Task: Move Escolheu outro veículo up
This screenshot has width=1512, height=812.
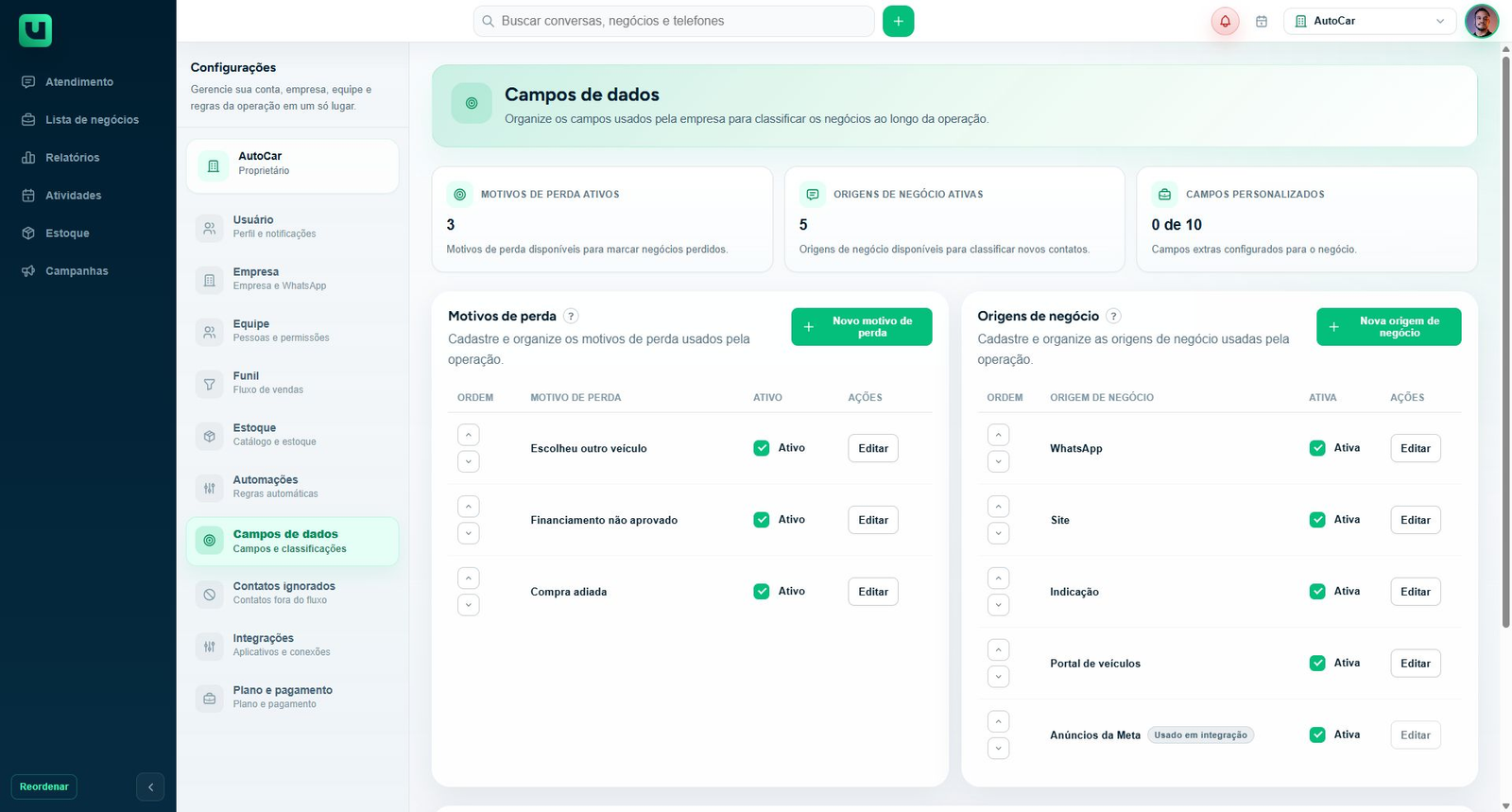Action: [x=469, y=435]
